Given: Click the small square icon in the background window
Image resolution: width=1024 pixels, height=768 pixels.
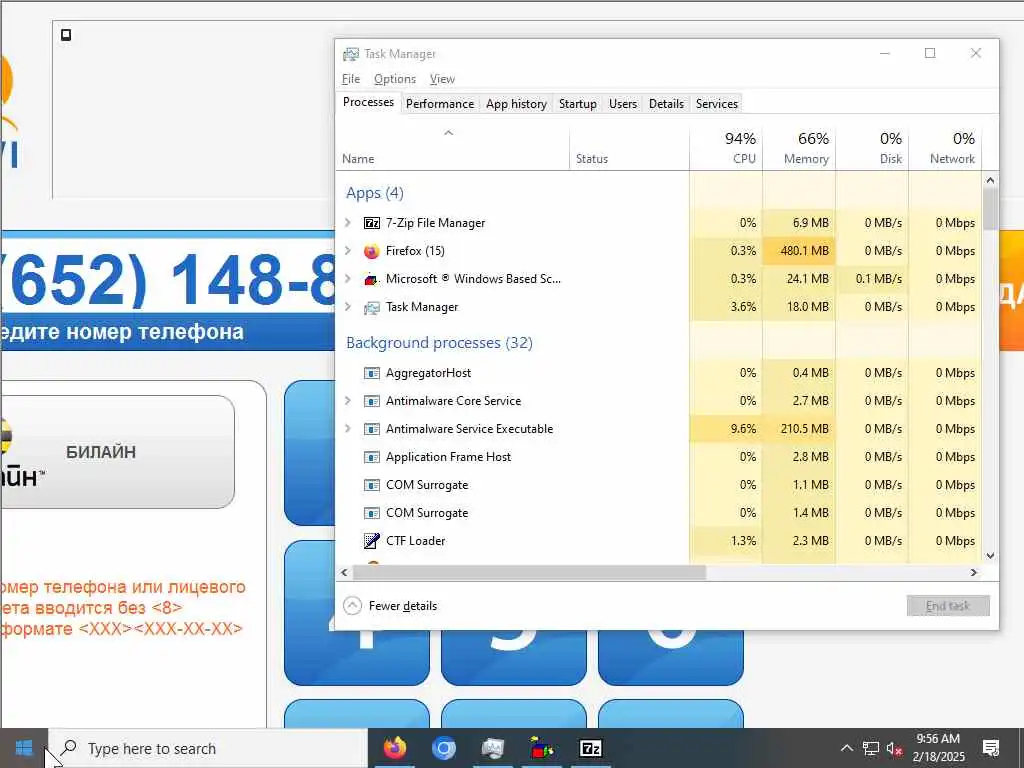Looking at the screenshot, I should 66,35.
